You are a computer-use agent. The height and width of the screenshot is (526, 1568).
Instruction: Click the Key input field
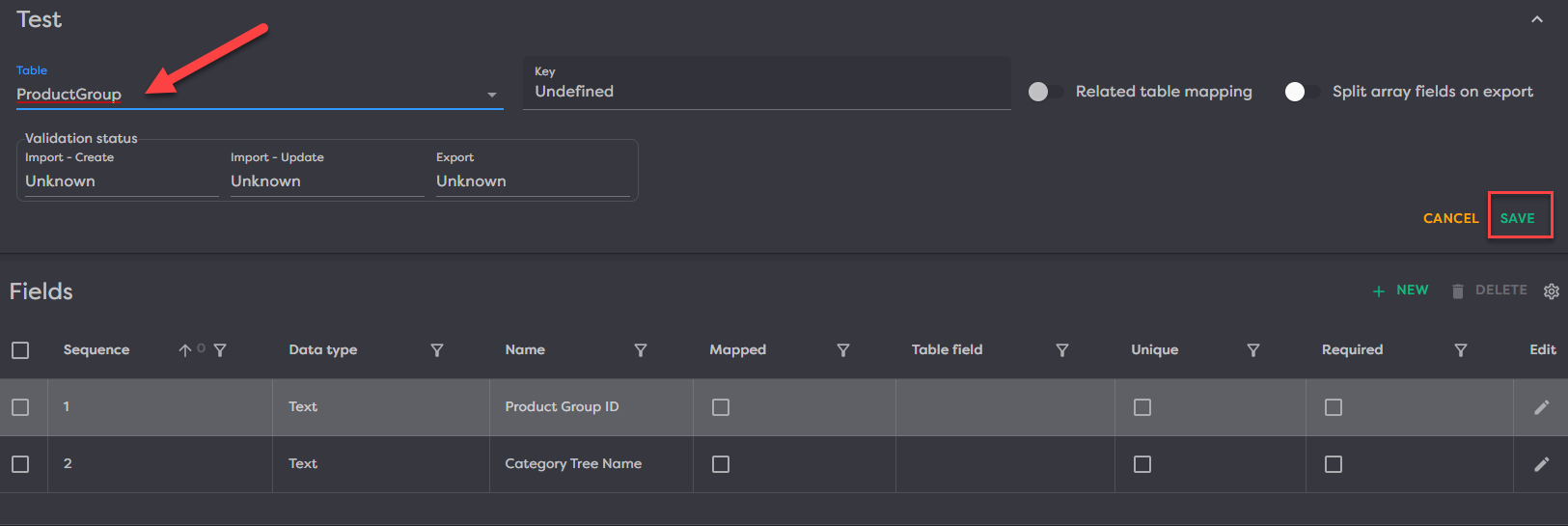766,92
